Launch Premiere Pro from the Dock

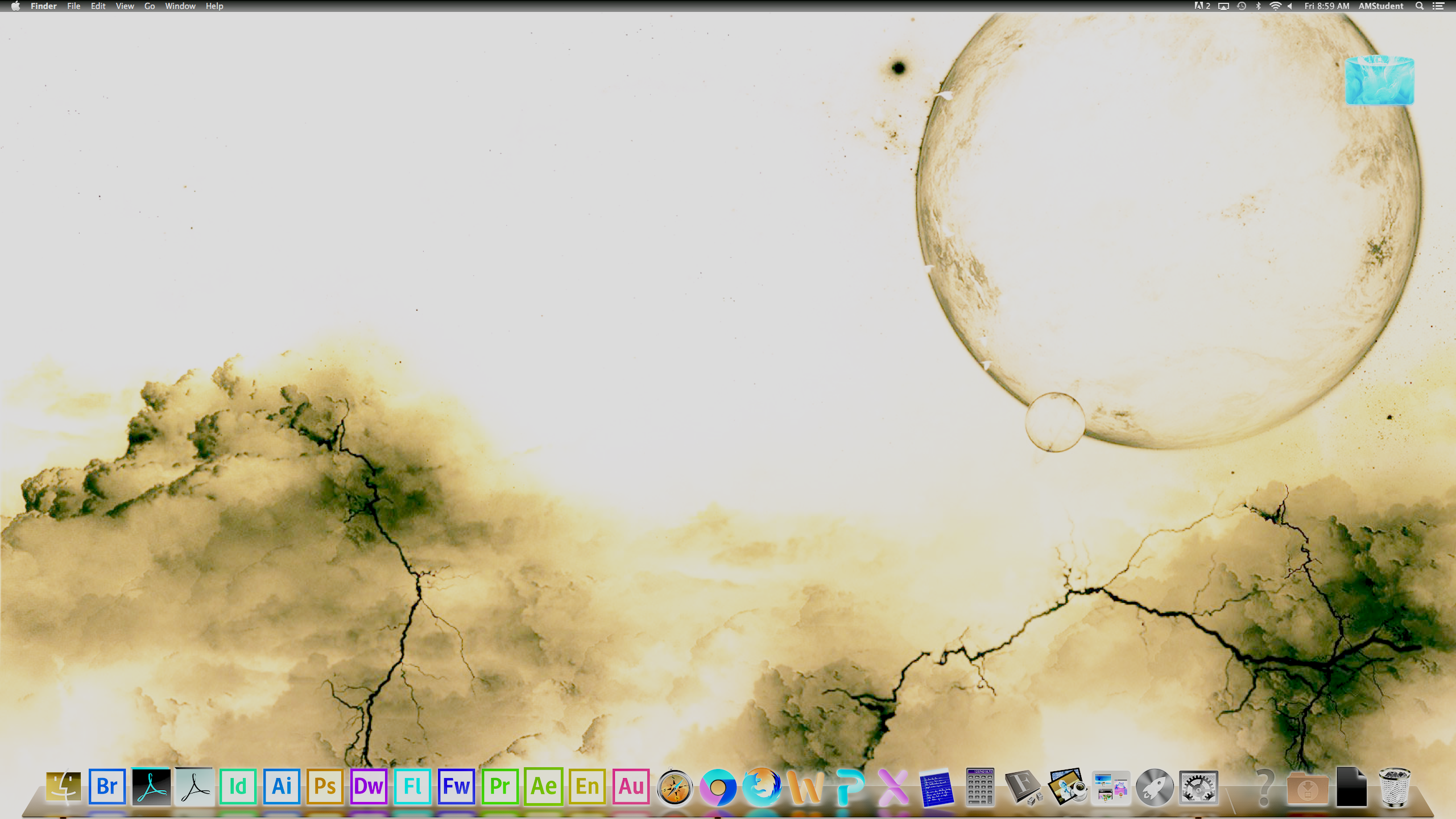point(500,787)
